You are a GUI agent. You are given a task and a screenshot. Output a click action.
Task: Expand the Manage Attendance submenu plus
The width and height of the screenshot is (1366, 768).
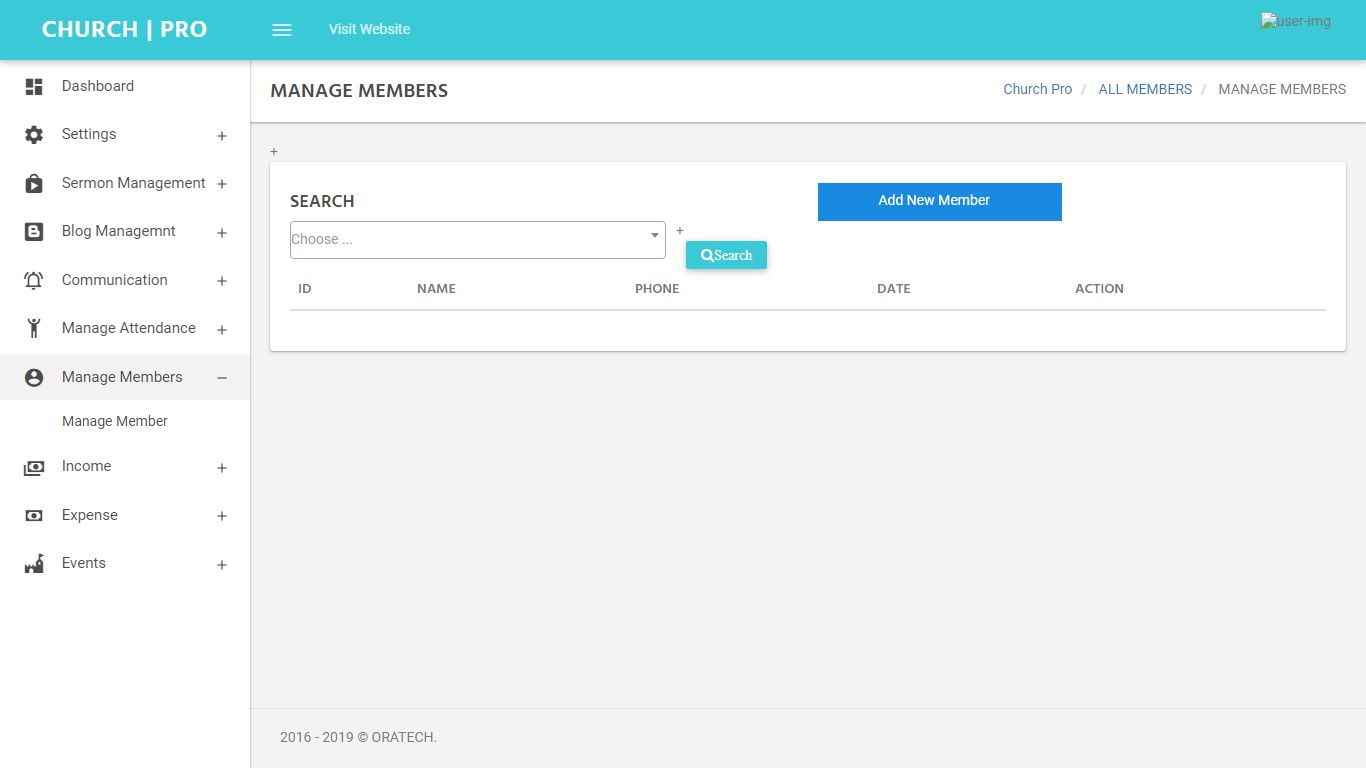coord(222,330)
